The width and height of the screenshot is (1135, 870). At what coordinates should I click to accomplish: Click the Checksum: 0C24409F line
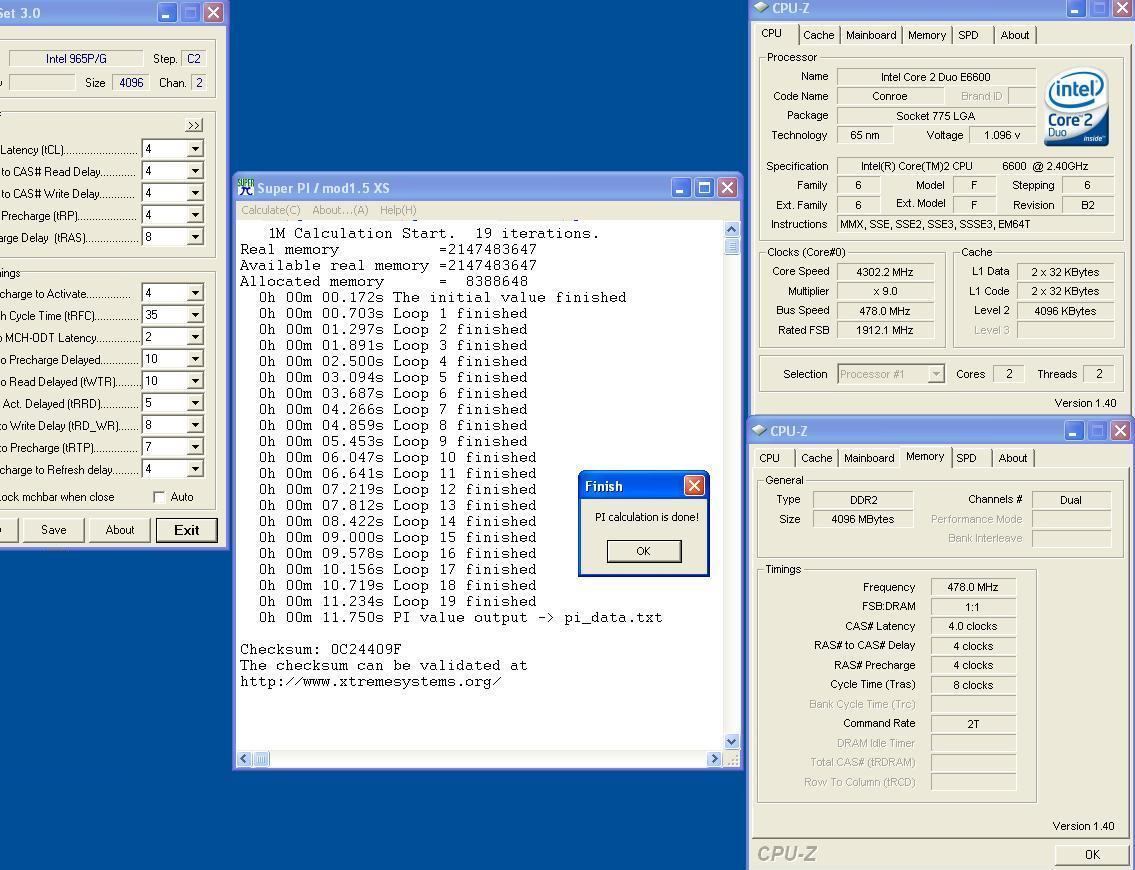coord(321,649)
